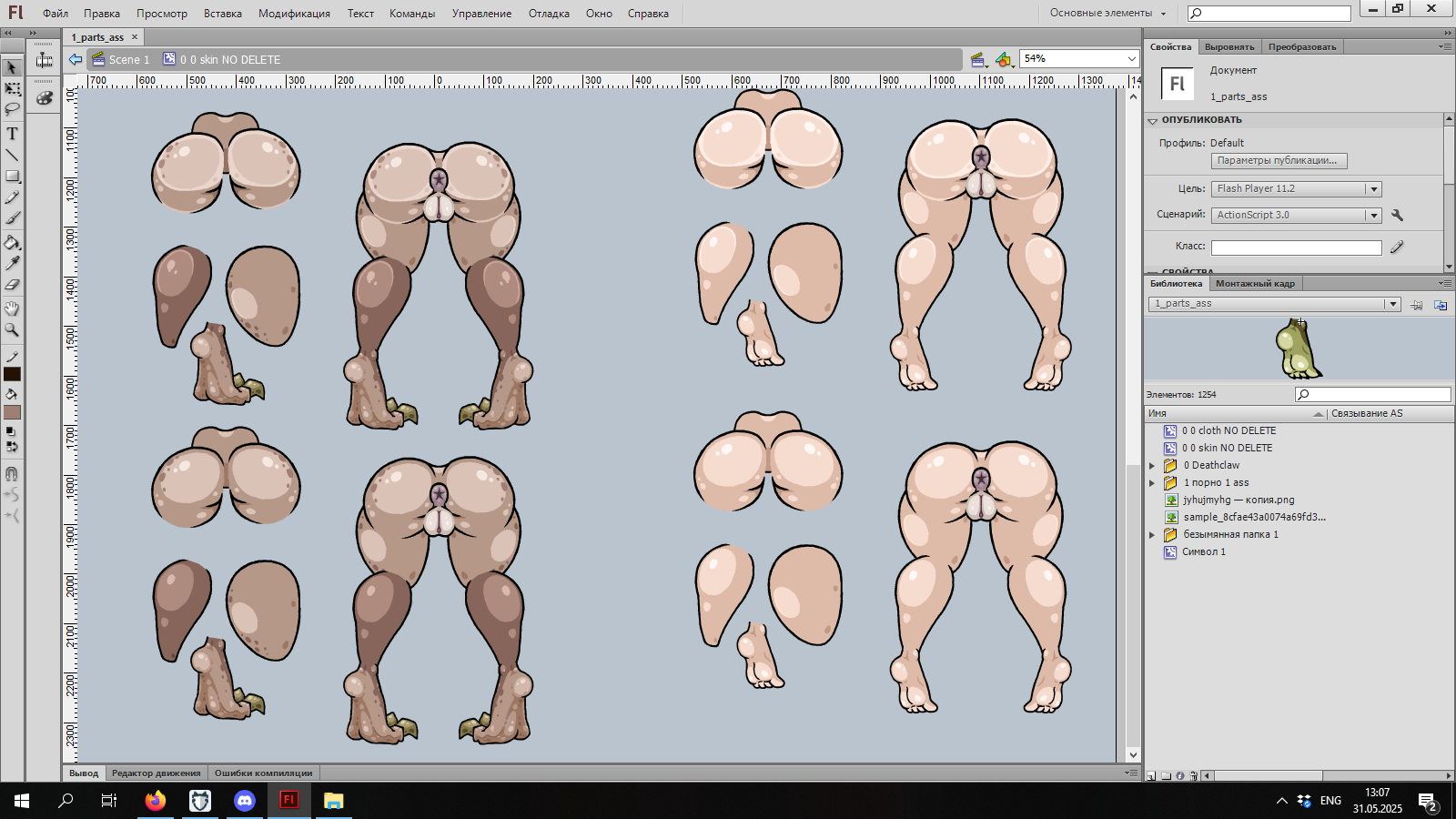
Task: Click the pencil icon next to Класс field
Action: (1397, 247)
